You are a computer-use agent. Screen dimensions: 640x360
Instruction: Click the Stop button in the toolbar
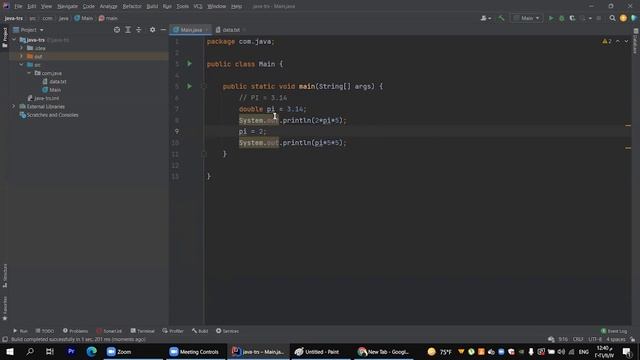pos(599,18)
